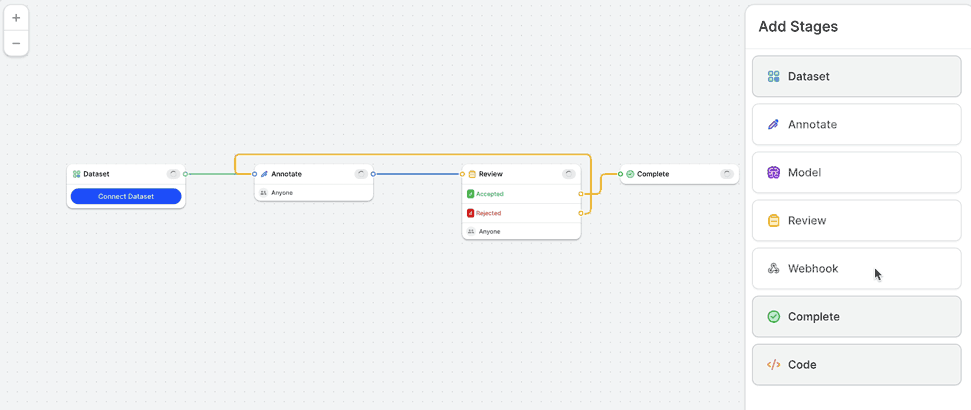Click the Webhook stage icon
This screenshot has width=971, height=410.
773,269
